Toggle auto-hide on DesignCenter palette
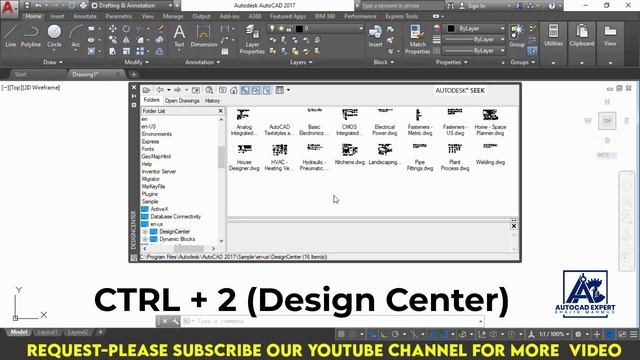640x360 pixels. 134,96
